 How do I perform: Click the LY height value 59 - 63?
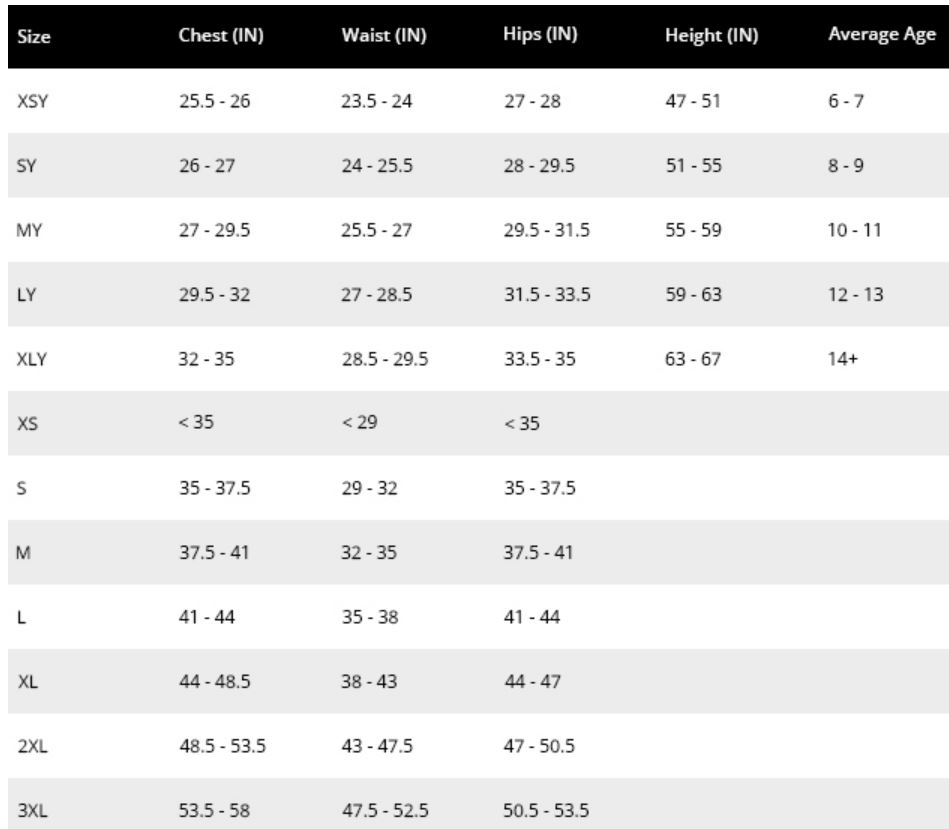693,294
